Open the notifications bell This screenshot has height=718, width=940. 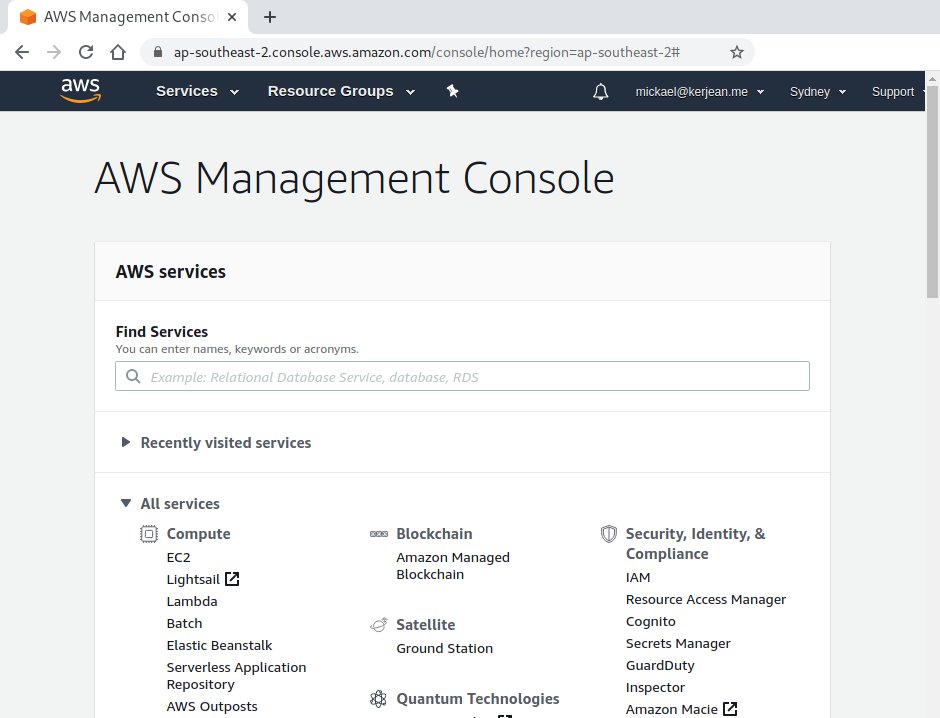pos(601,92)
